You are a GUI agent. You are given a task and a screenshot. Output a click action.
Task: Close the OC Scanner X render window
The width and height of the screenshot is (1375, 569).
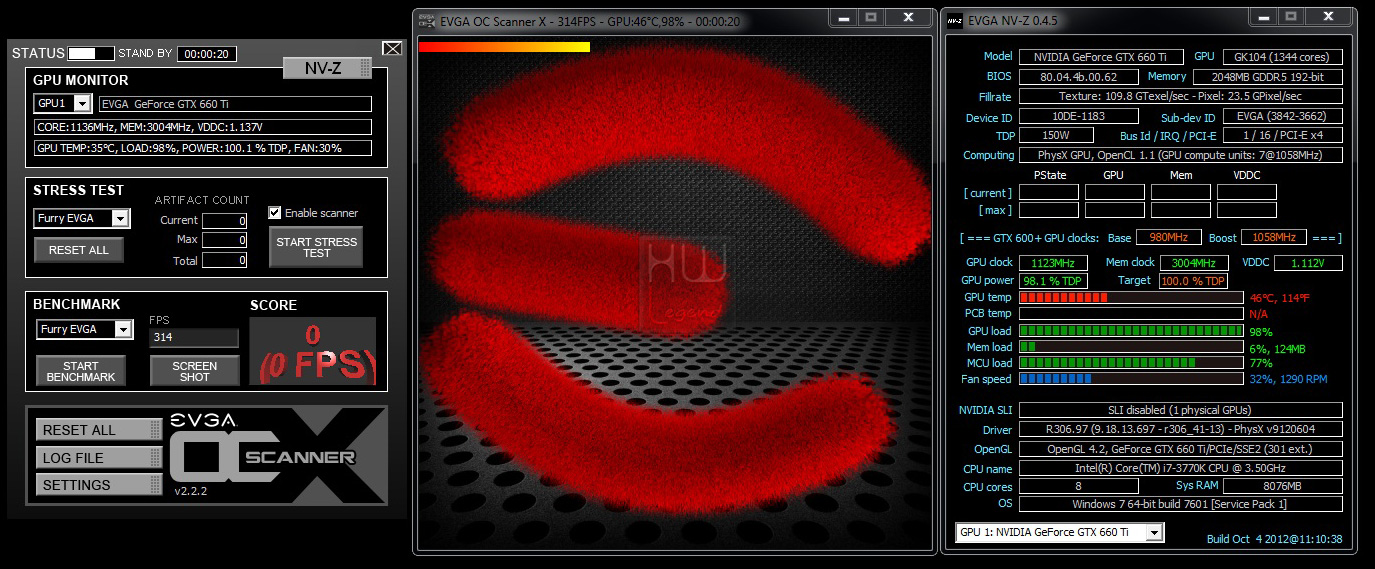pos(908,17)
